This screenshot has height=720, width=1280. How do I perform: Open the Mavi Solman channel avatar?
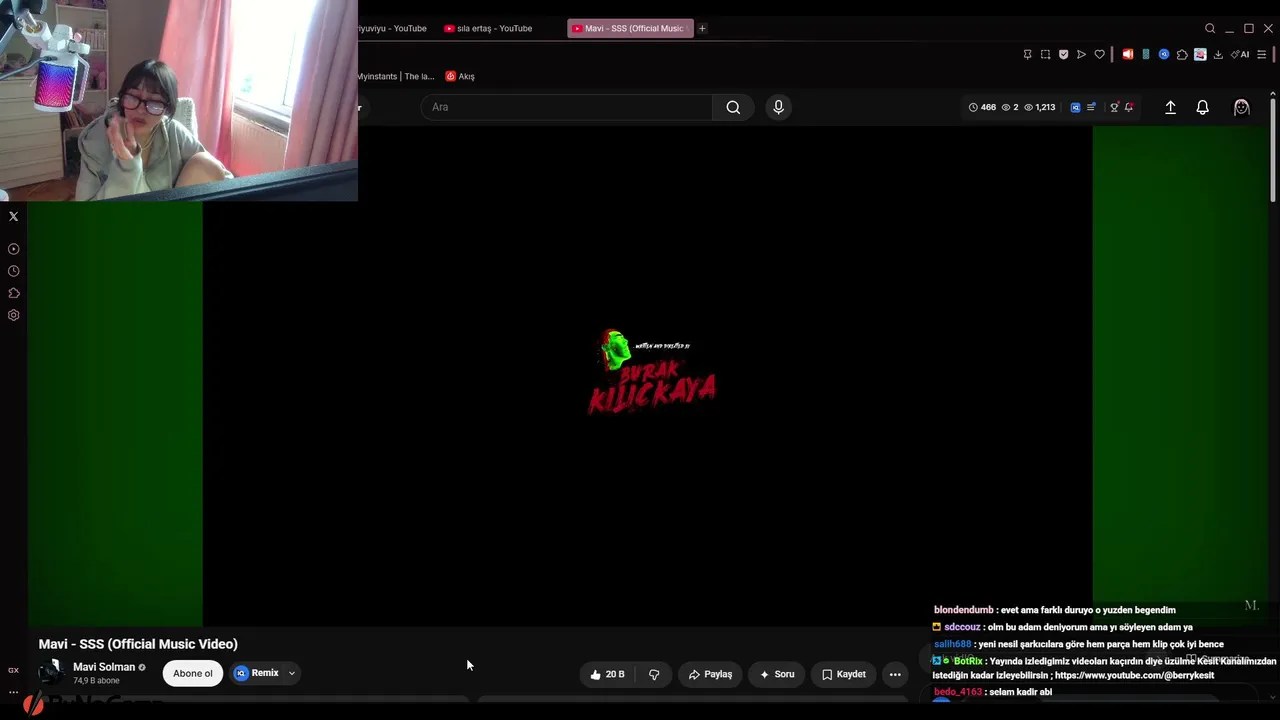tap(51, 673)
